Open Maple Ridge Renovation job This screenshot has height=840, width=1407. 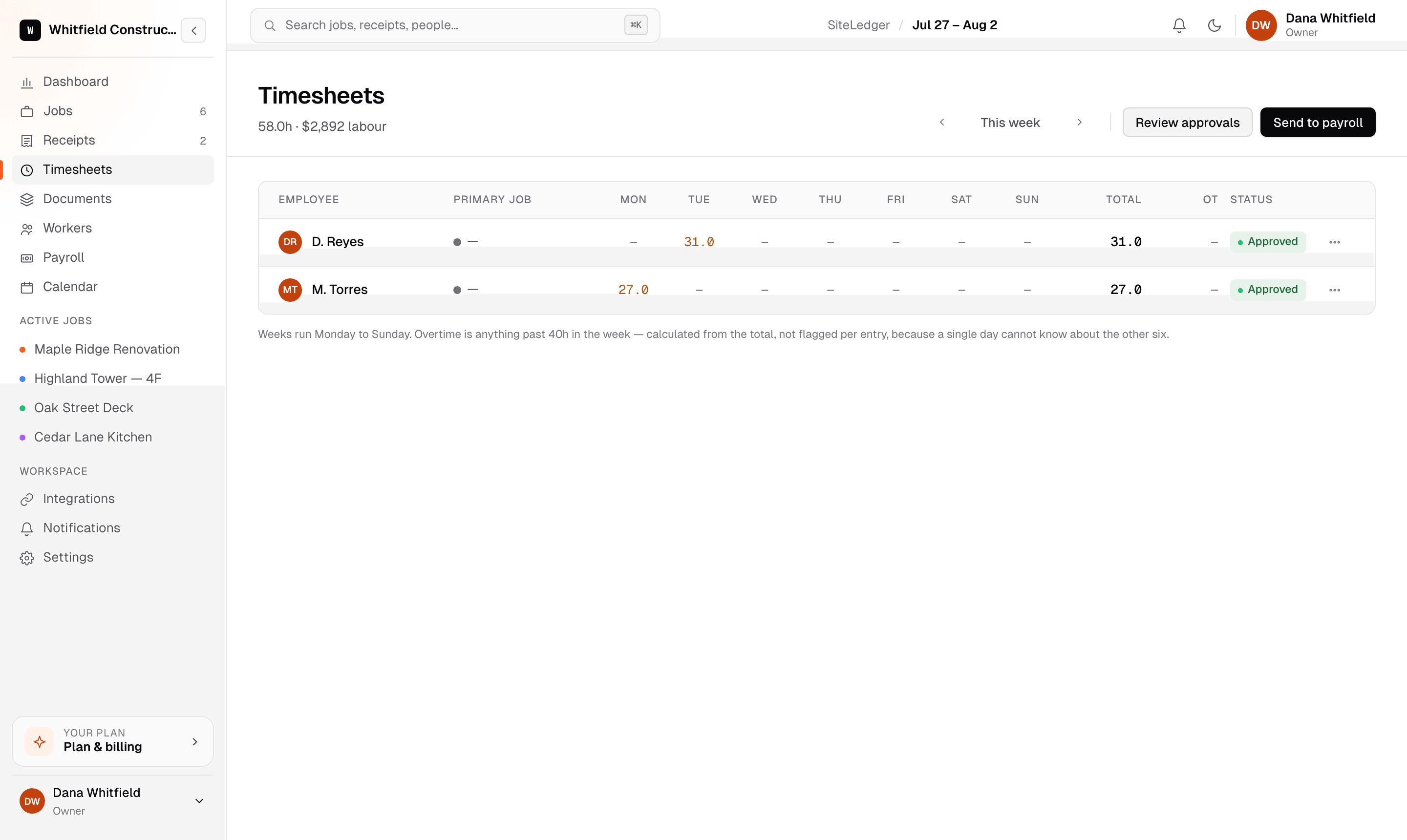[x=113, y=349]
